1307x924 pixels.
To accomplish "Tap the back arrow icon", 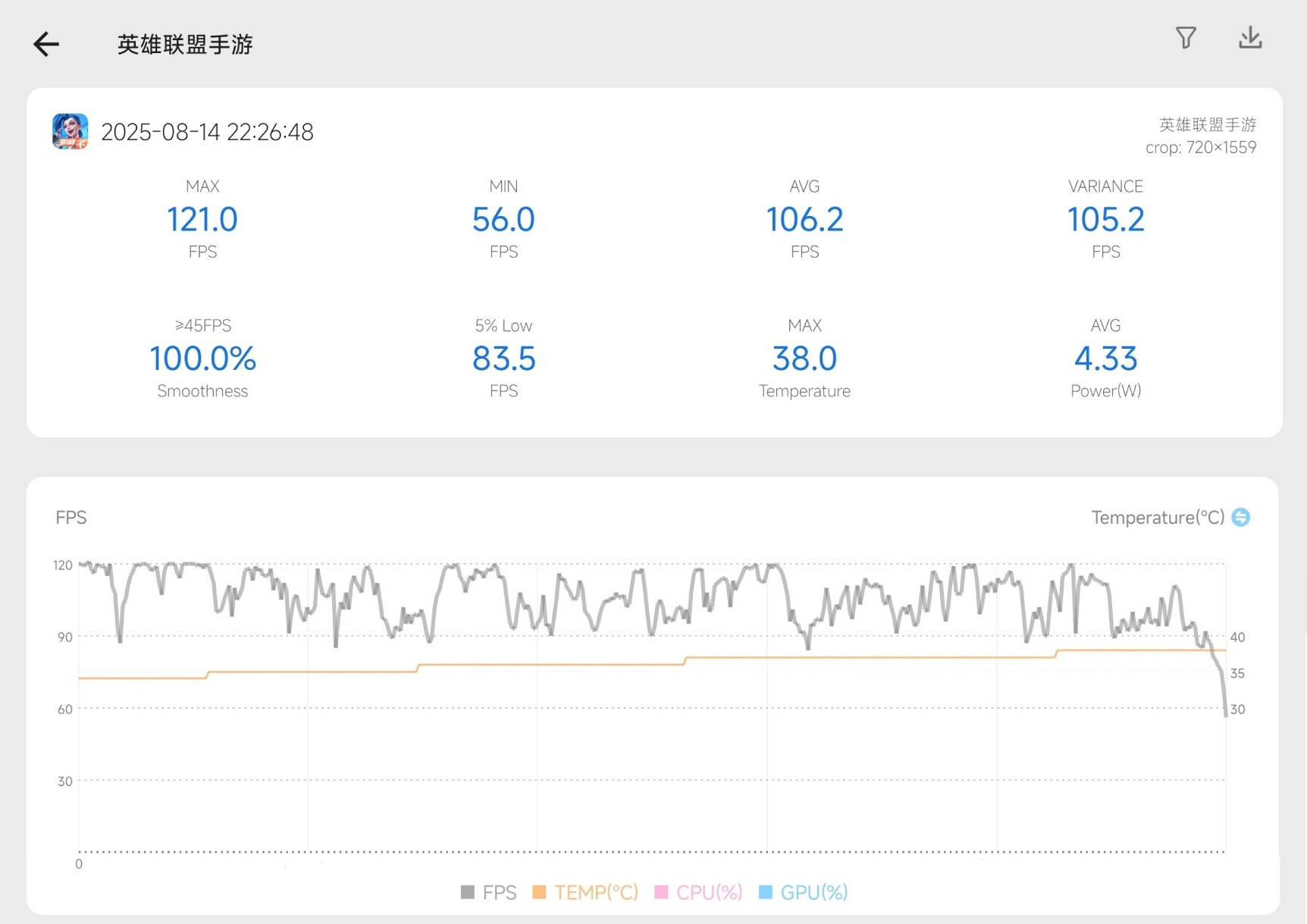I will point(46,44).
